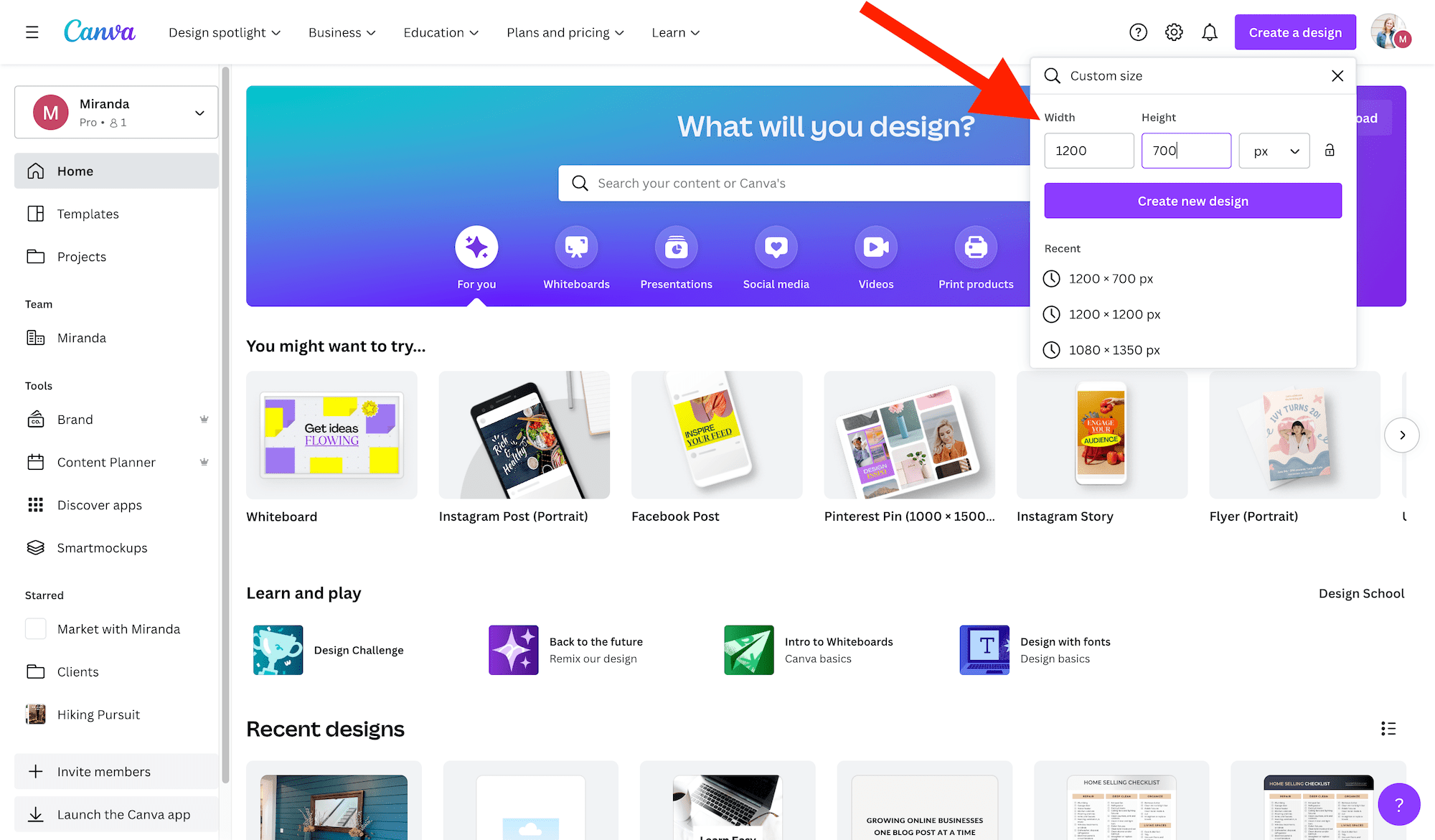Screen dimensions: 1435x840
Task: Open the Facebook Post thumbnail
Action: click(x=717, y=435)
